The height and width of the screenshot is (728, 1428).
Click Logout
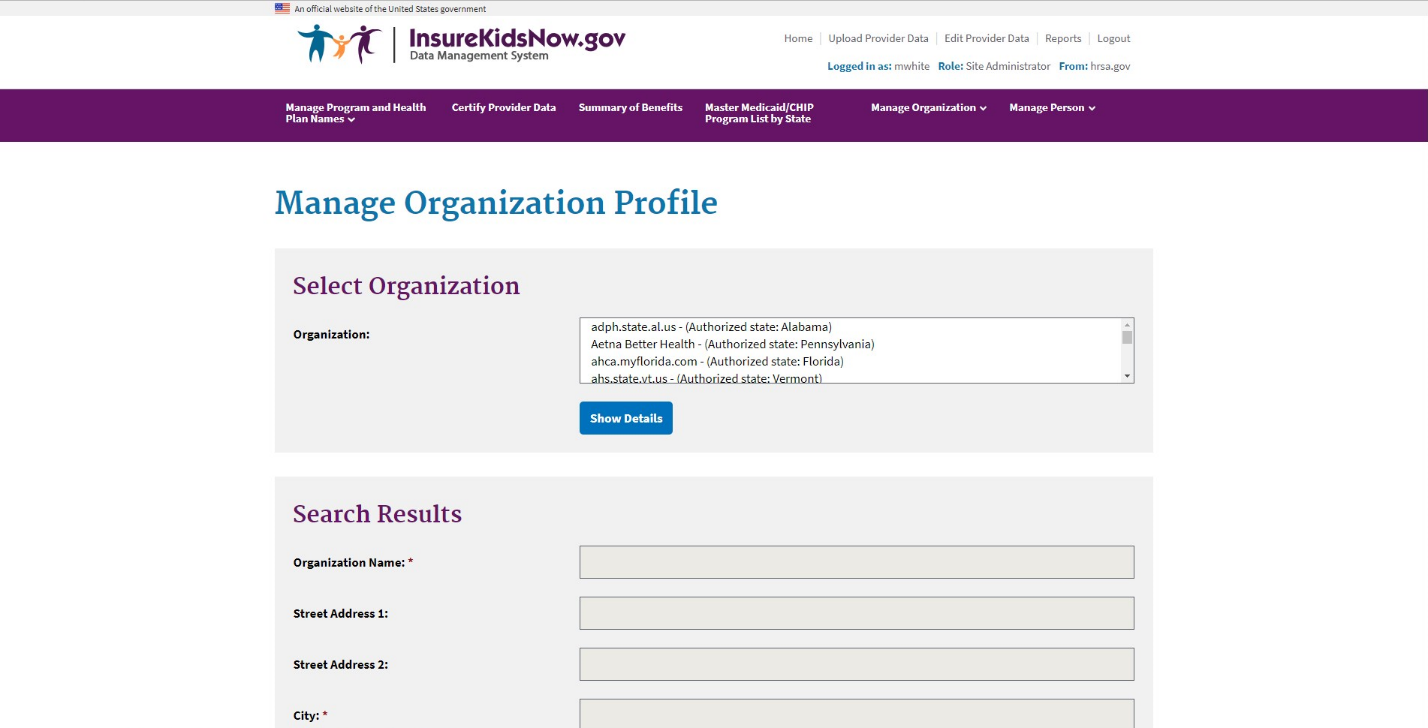(x=1113, y=38)
